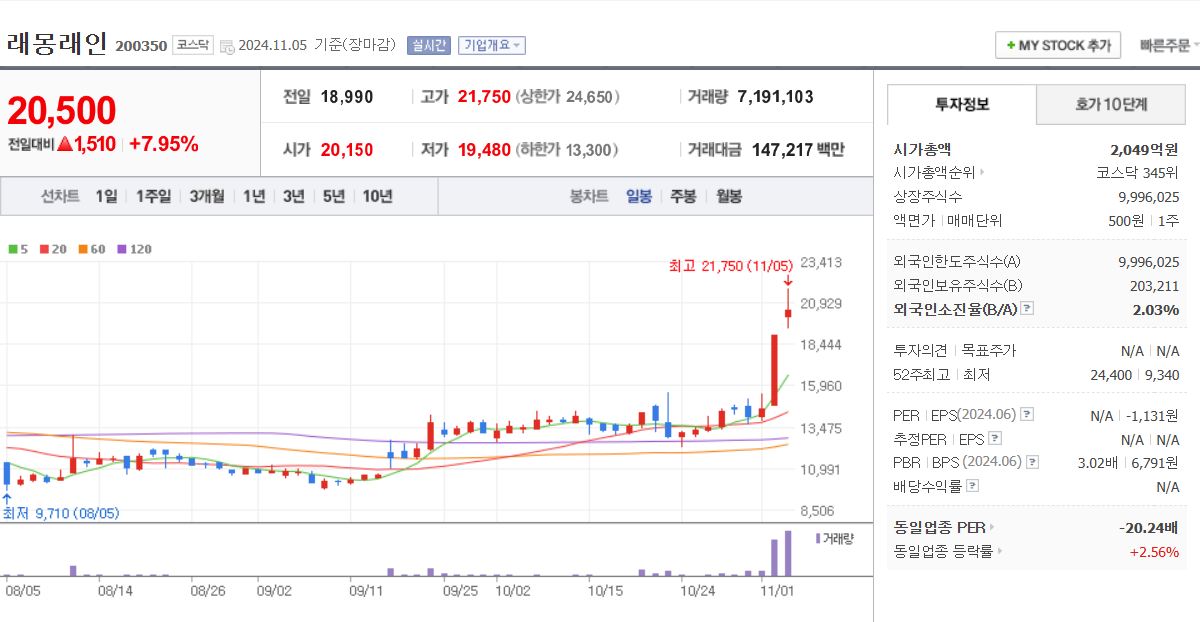The width and height of the screenshot is (1201, 622).
Task: Click the orange 60-day moving average legend
Action: [x=92, y=249]
